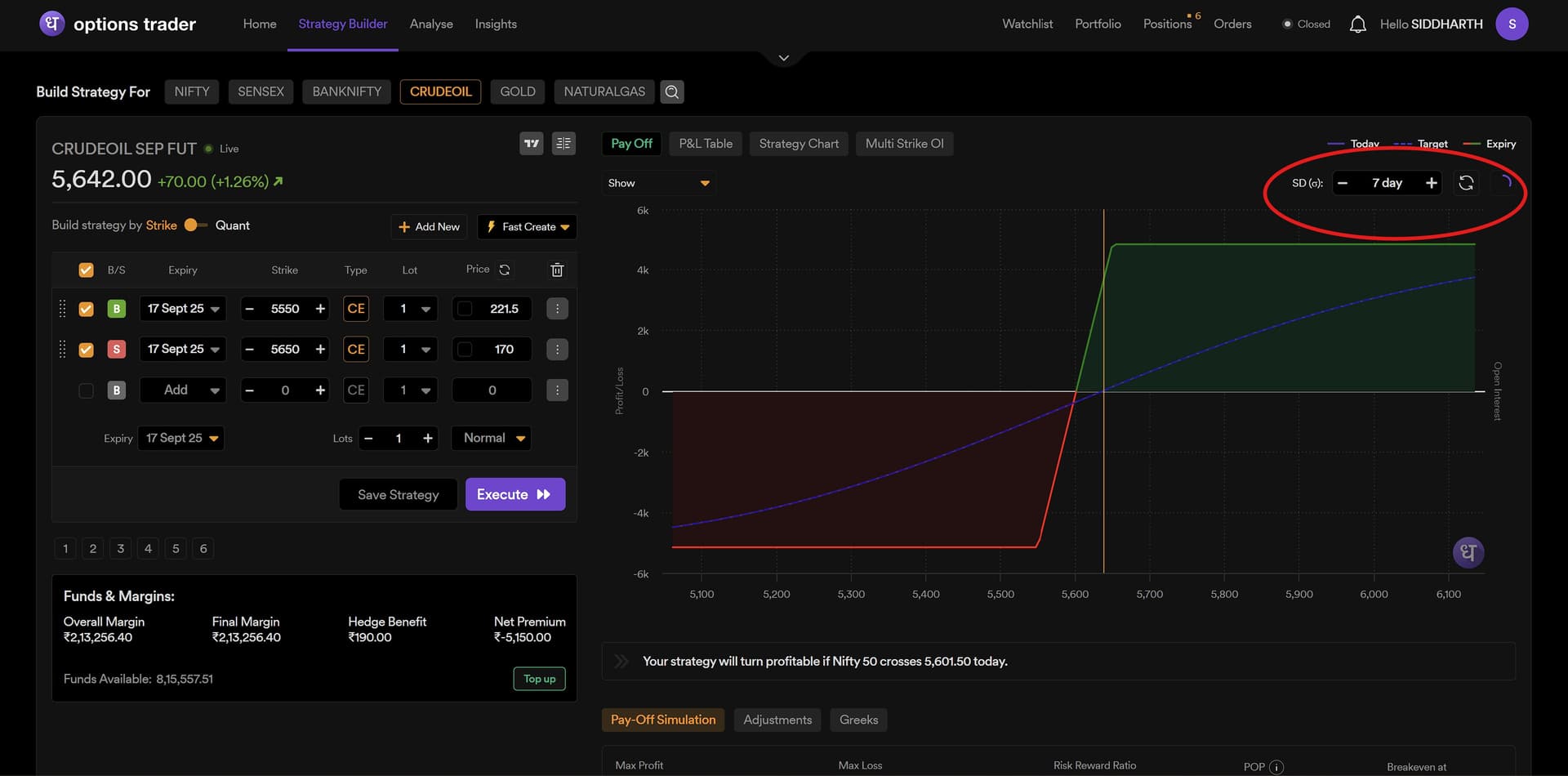Click the search icon next to NATURALGAS
The image size is (1568, 776).
[671, 92]
